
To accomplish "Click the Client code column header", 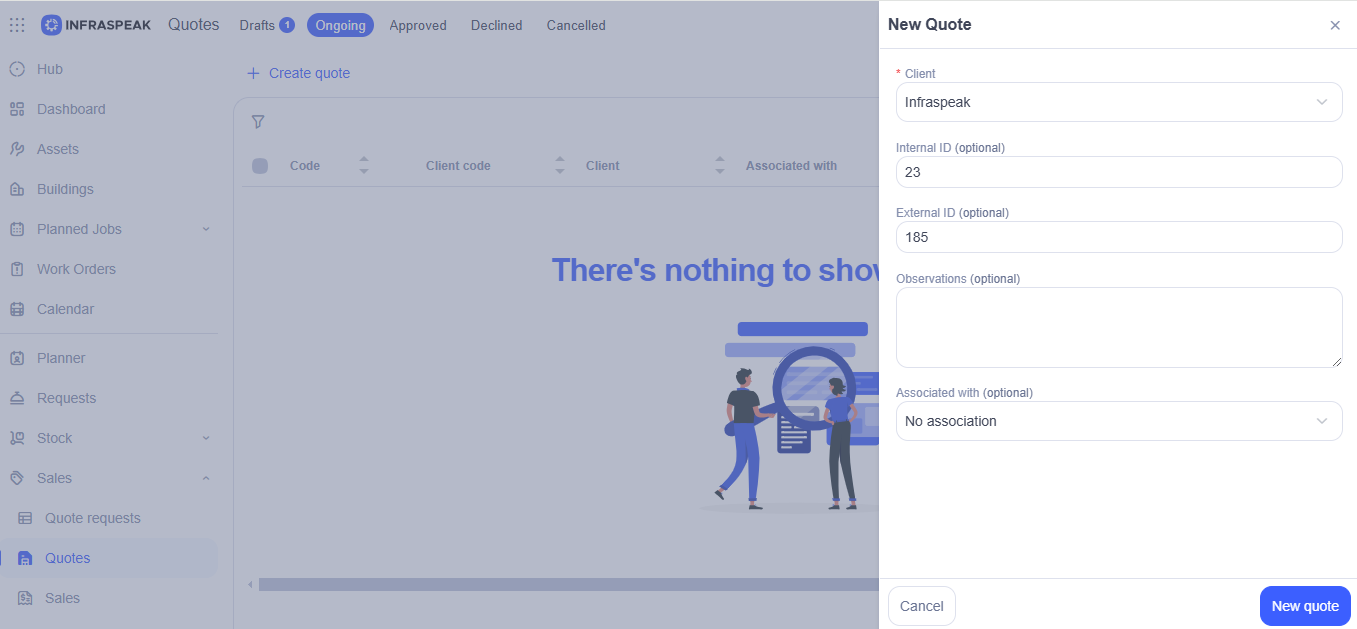I will pos(458,166).
